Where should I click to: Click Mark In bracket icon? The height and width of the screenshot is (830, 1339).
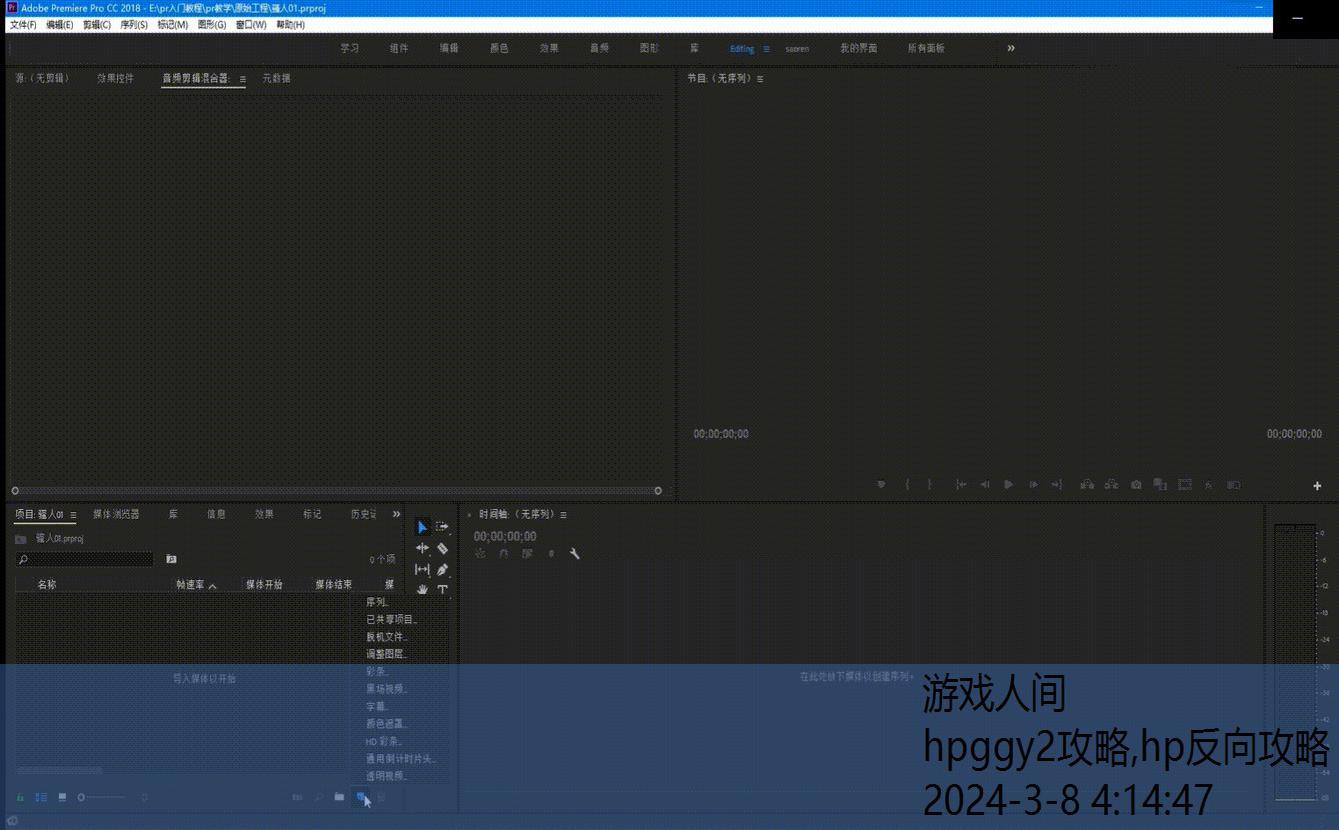click(x=907, y=484)
